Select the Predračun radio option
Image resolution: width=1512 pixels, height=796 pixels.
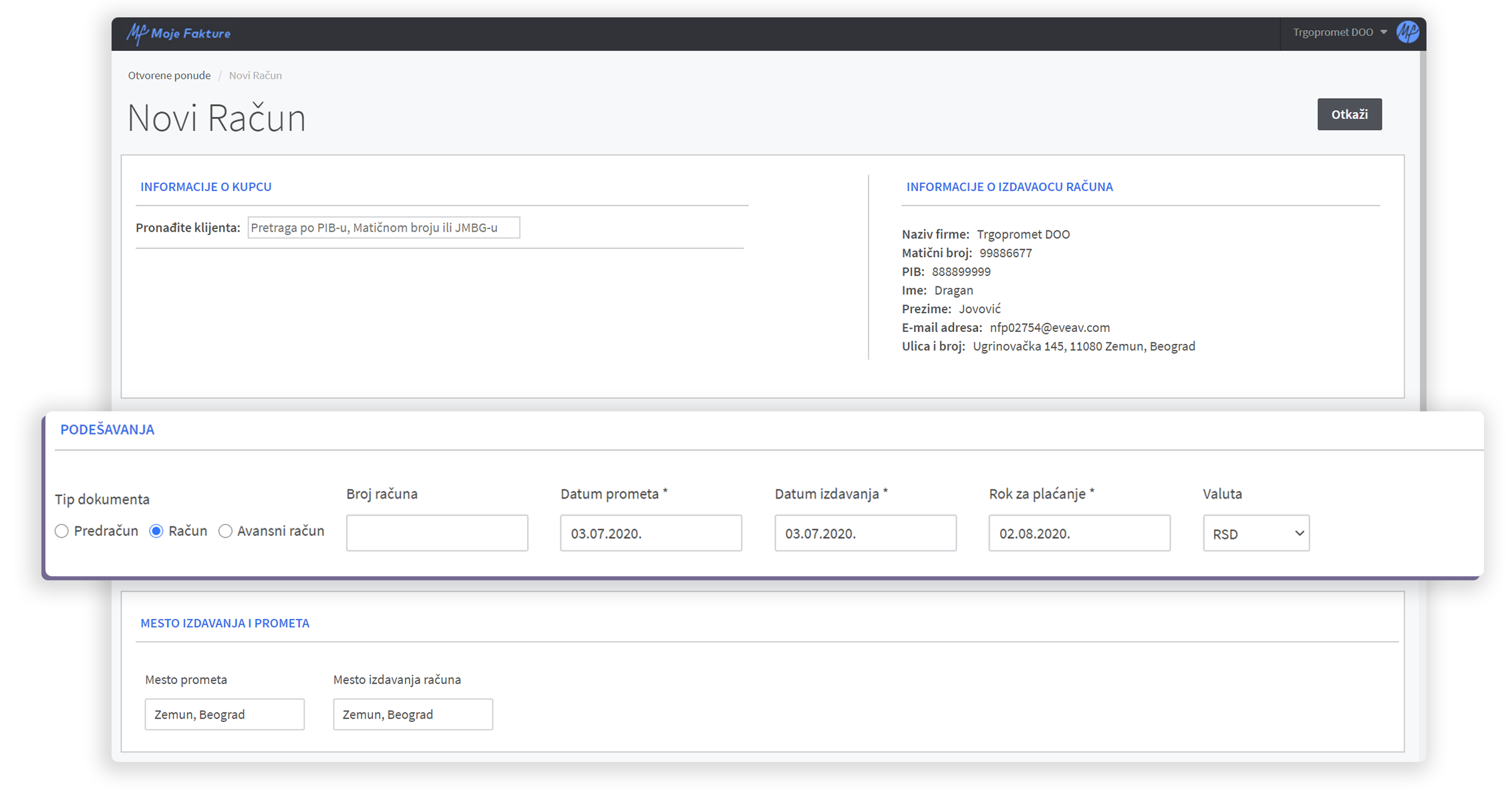(62, 531)
